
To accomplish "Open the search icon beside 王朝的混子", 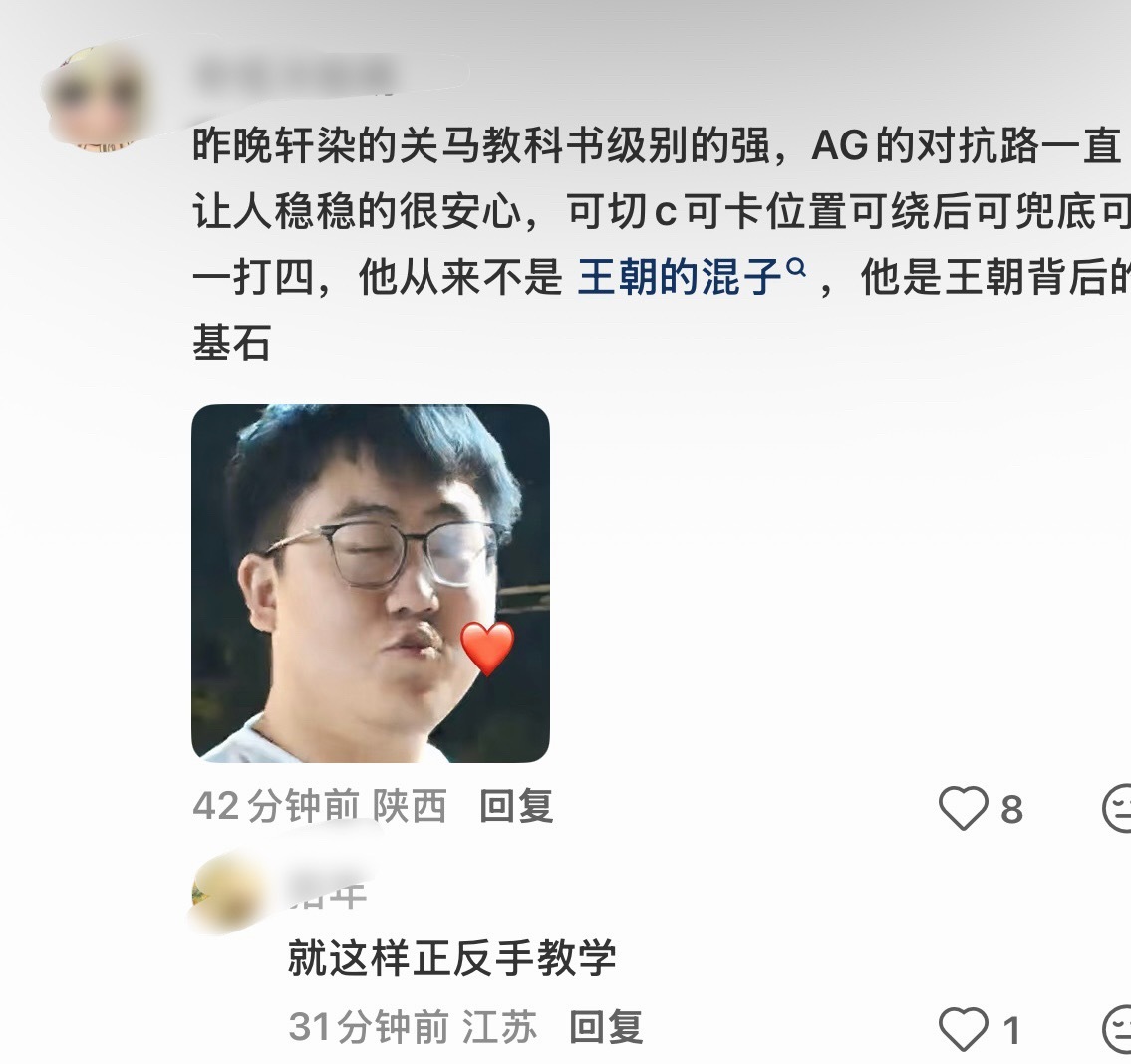I will (x=795, y=268).
